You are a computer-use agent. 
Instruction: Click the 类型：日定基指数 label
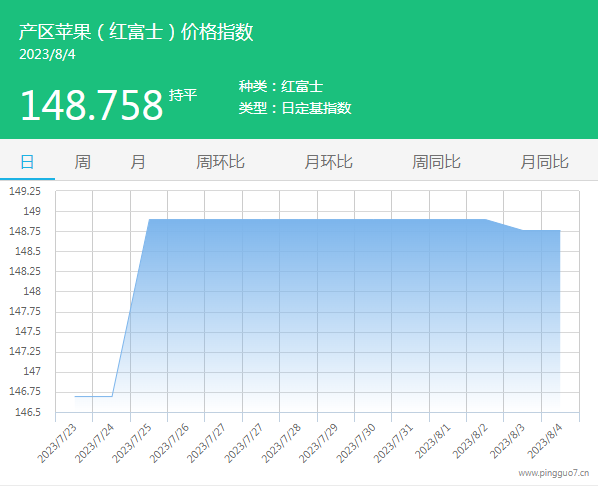tap(295, 108)
